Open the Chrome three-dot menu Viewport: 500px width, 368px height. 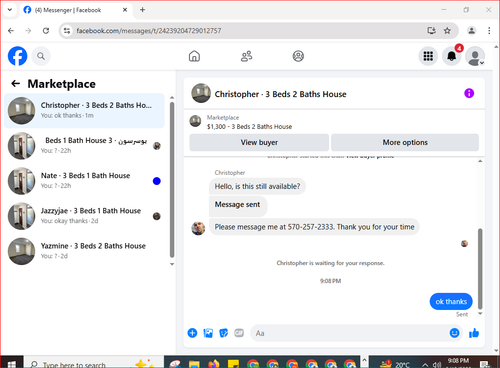(489, 31)
